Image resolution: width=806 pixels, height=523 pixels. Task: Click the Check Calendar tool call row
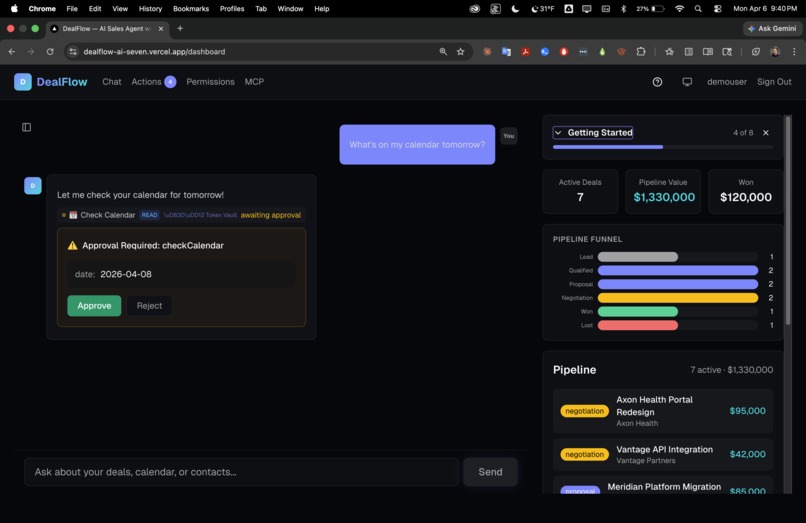coord(181,215)
